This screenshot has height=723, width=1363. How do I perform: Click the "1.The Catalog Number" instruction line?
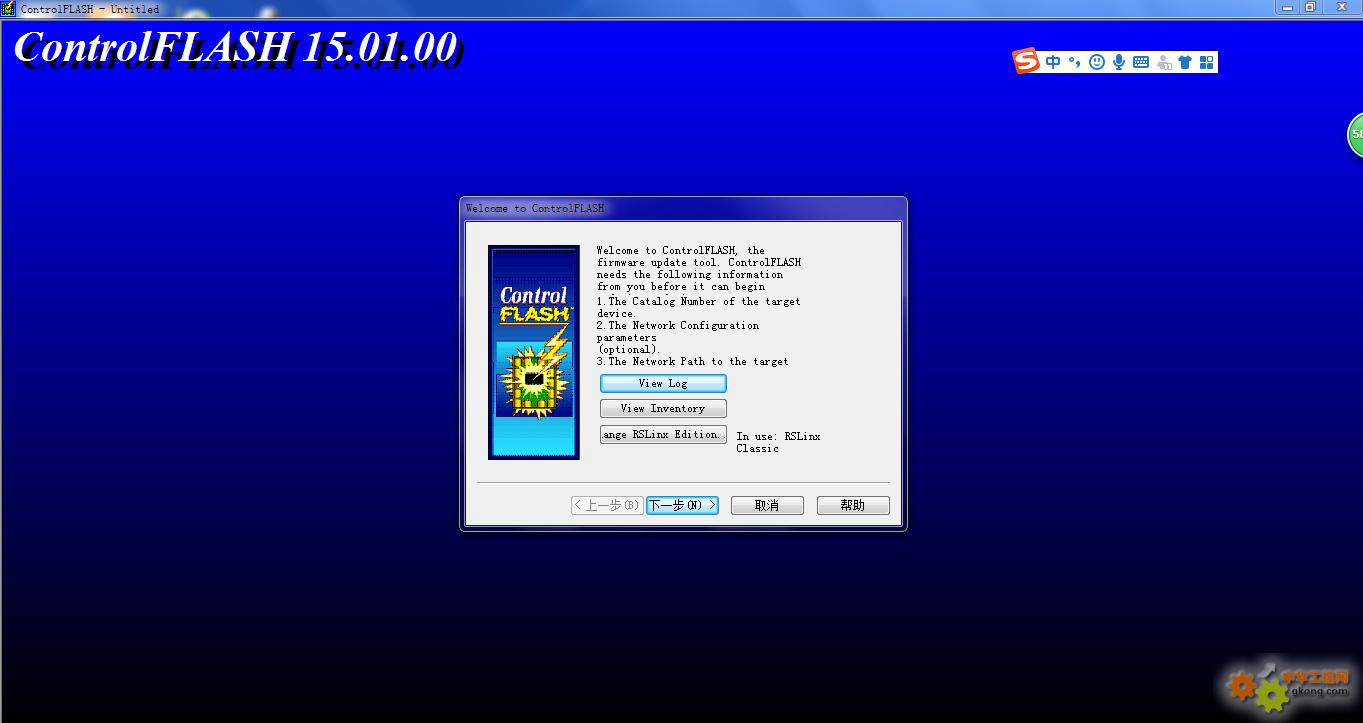coord(699,307)
